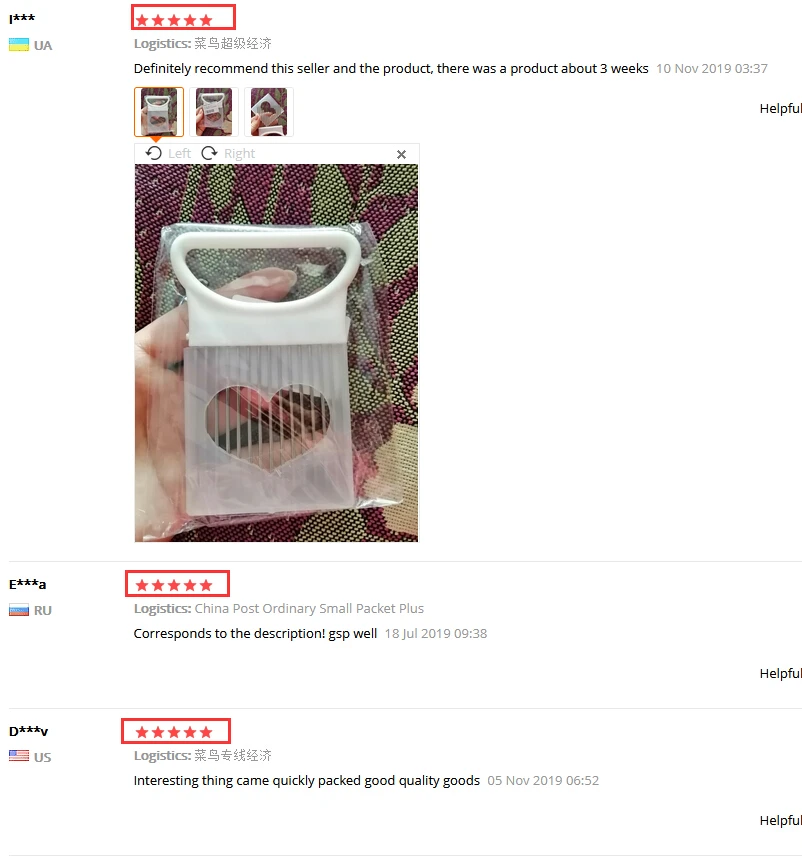This screenshot has width=802, height=856.
Task: Open the third review photo thumbnail
Action: click(269, 112)
